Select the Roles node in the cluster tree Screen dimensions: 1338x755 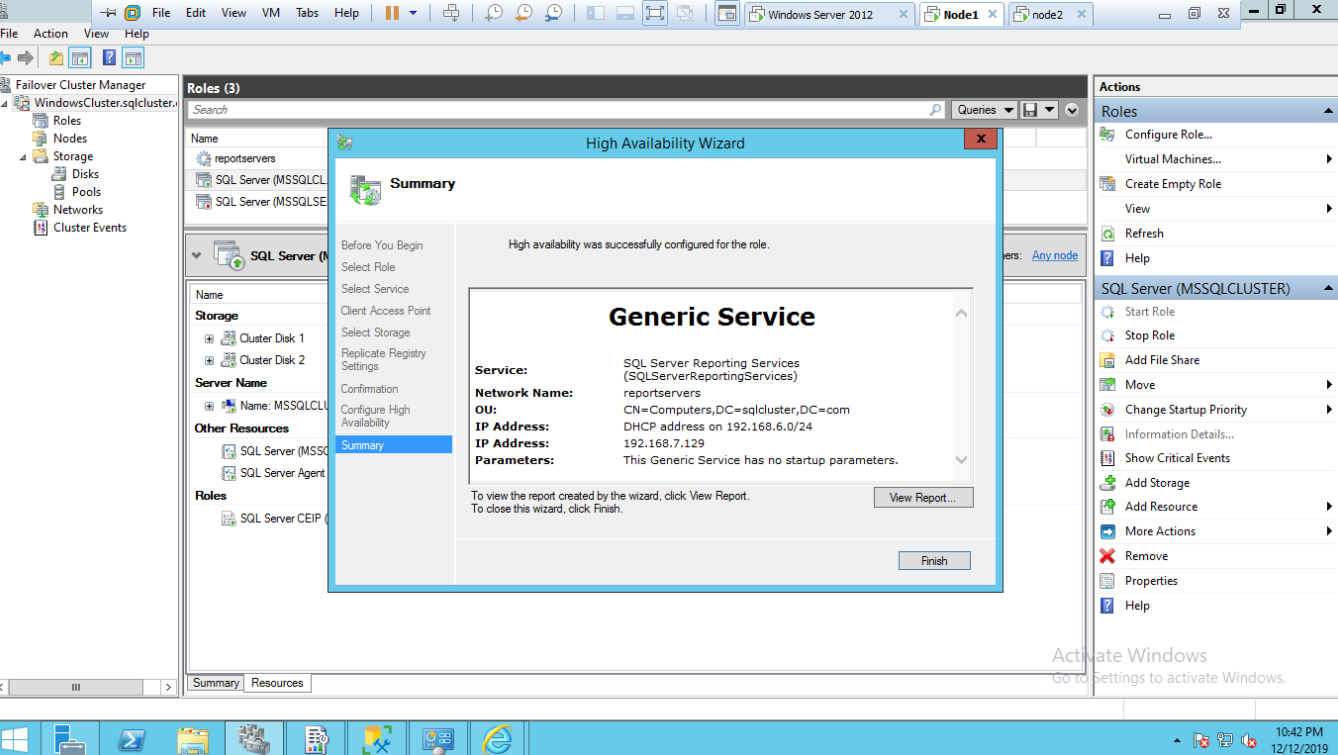click(67, 121)
